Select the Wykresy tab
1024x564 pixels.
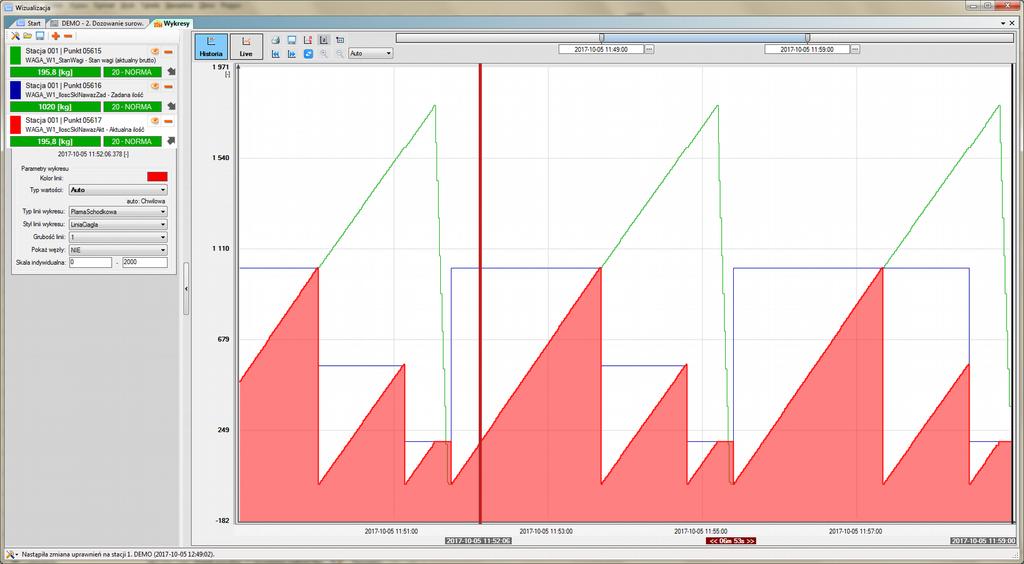172,23
